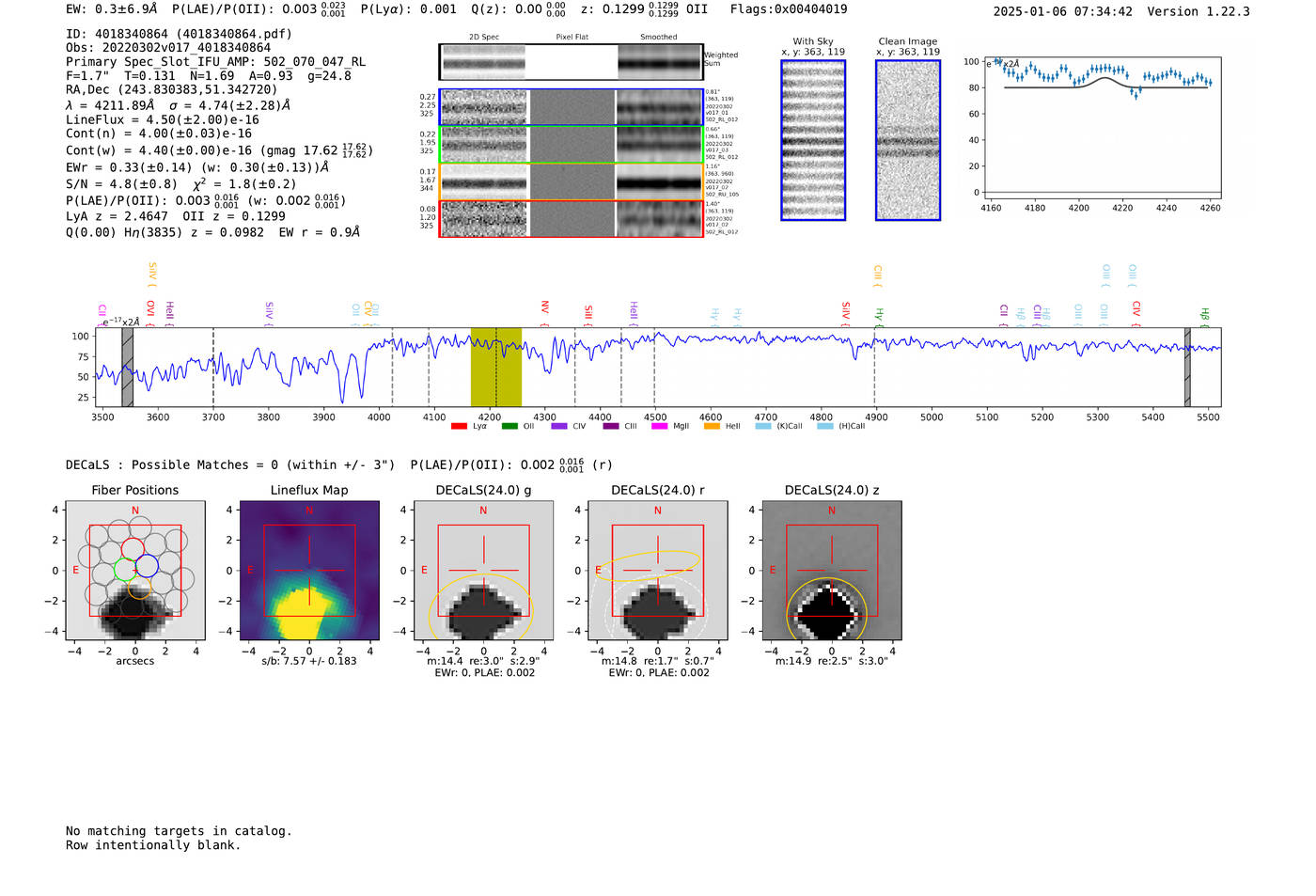Screen dimensions: 1316x896
Task: Open the With Sky image thumbnail
Action: tap(813, 140)
